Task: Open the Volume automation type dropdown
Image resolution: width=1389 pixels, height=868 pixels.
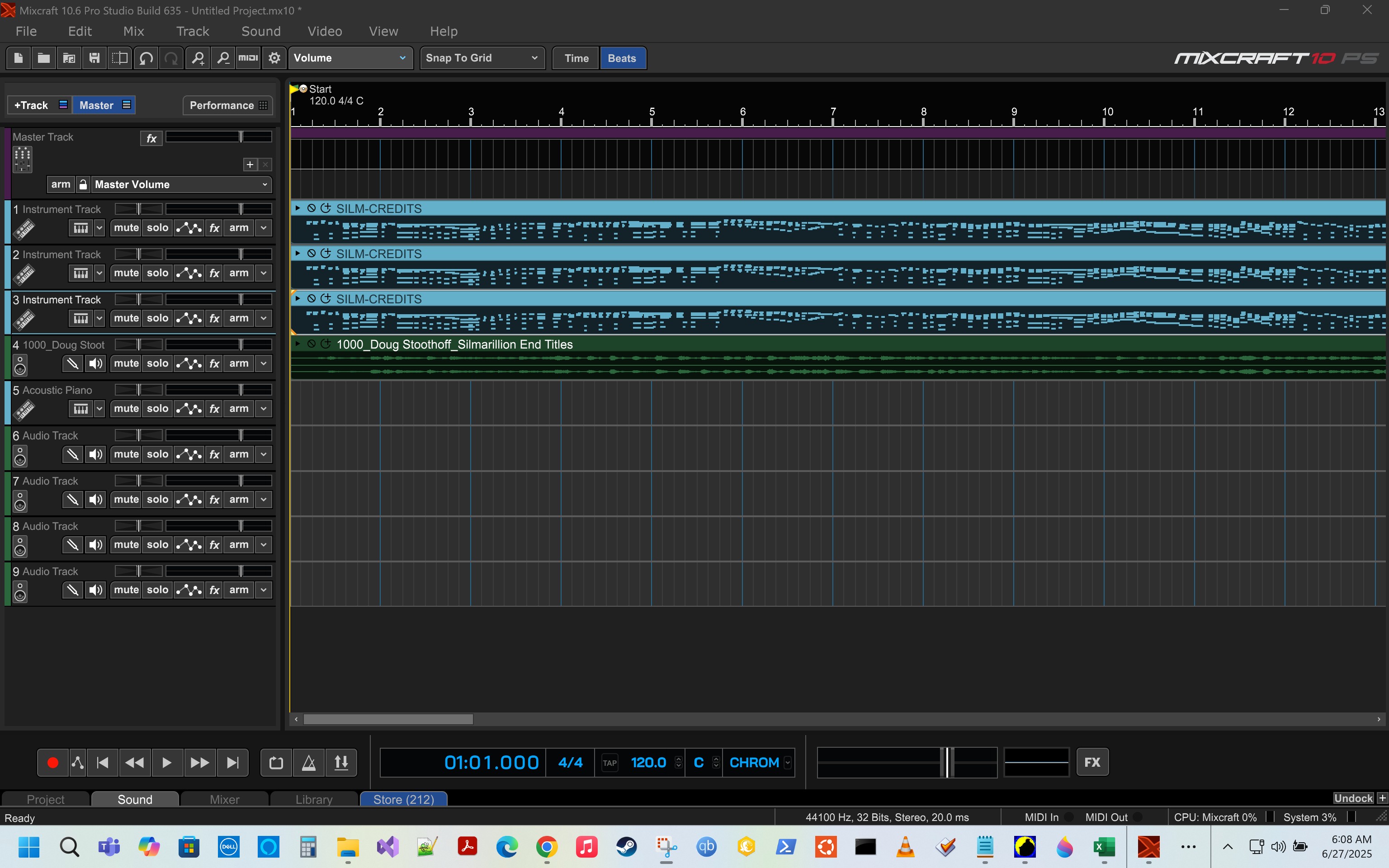Action: [x=351, y=58]
